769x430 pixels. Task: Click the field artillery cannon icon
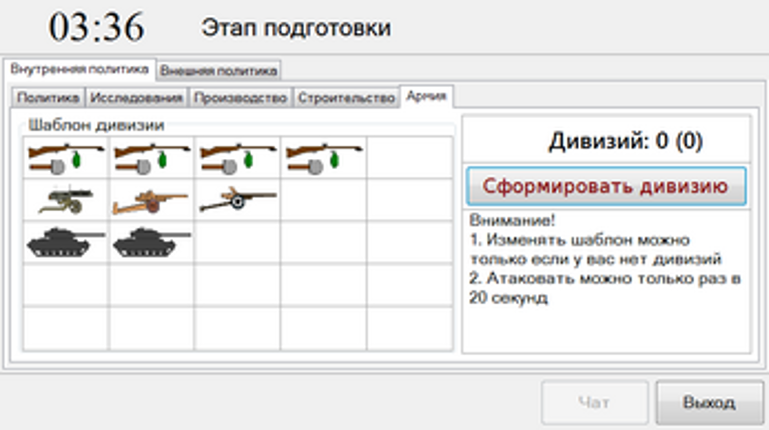click(150, 201)
